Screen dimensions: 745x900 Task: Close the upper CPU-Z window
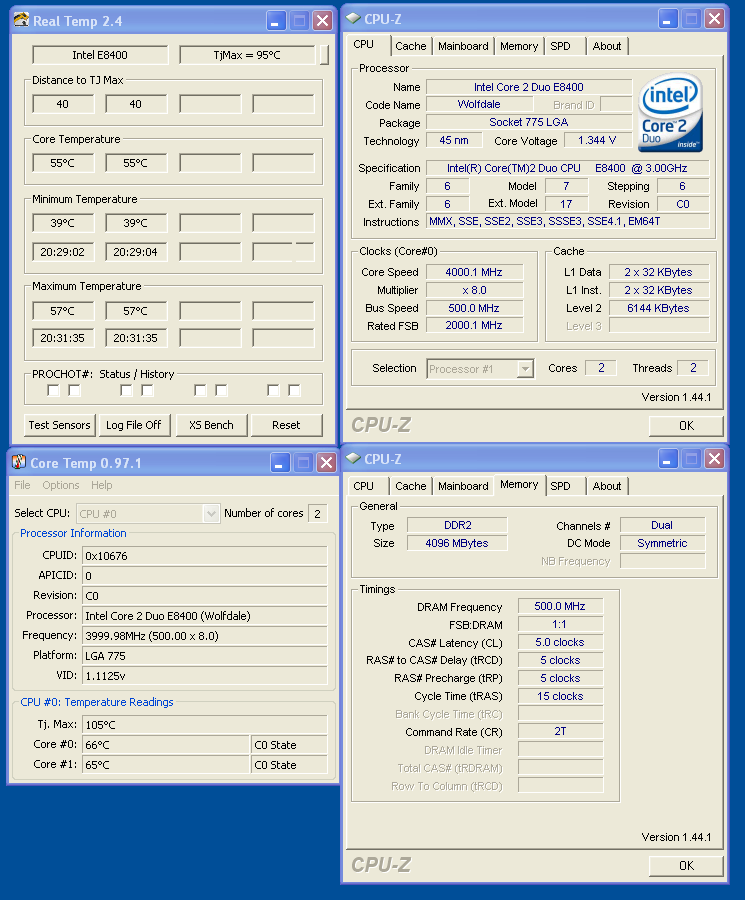point(715,19)
